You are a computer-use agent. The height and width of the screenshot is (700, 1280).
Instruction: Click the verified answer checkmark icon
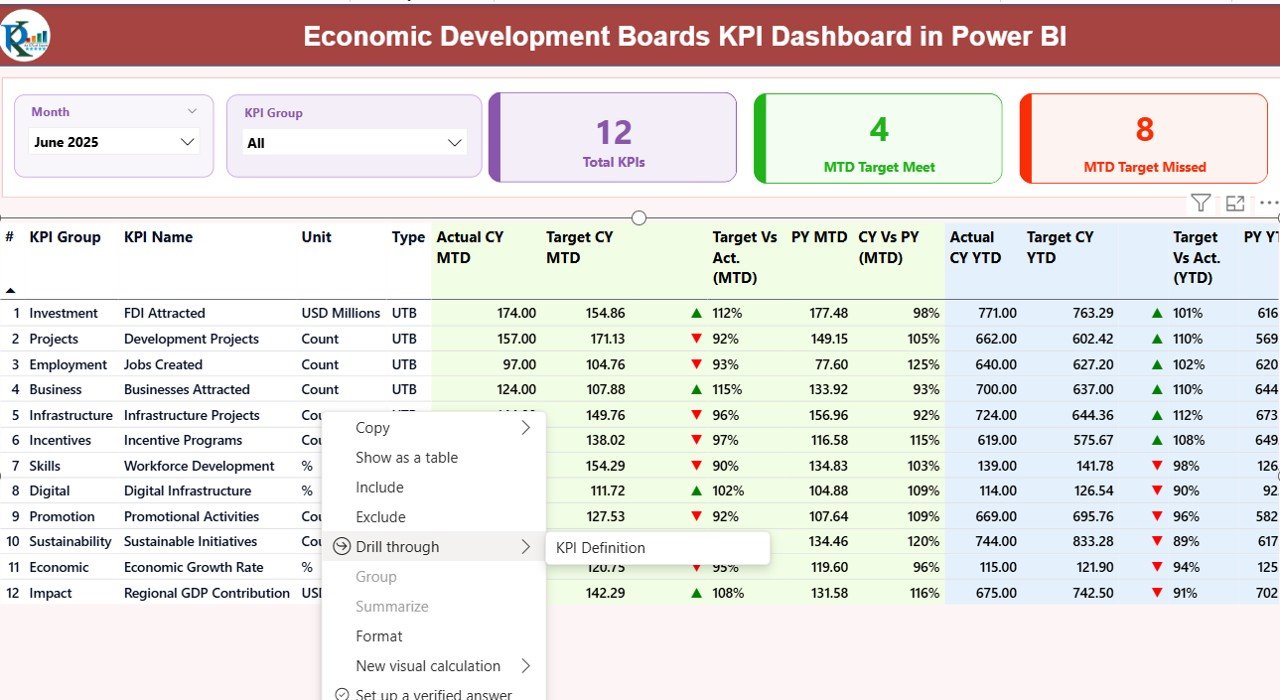342,692
